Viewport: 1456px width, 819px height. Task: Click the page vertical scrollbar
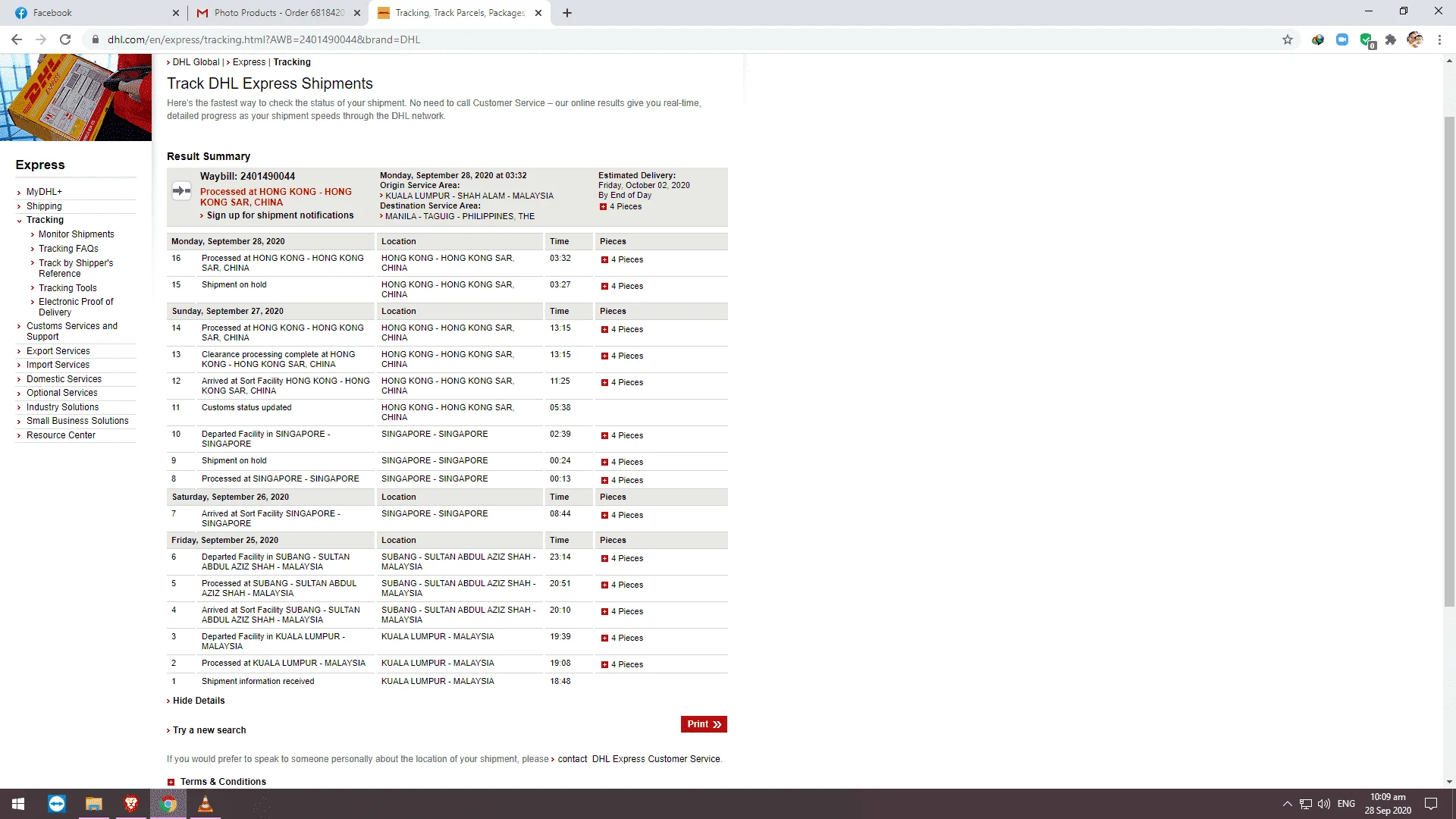[x=1449, y=362]
